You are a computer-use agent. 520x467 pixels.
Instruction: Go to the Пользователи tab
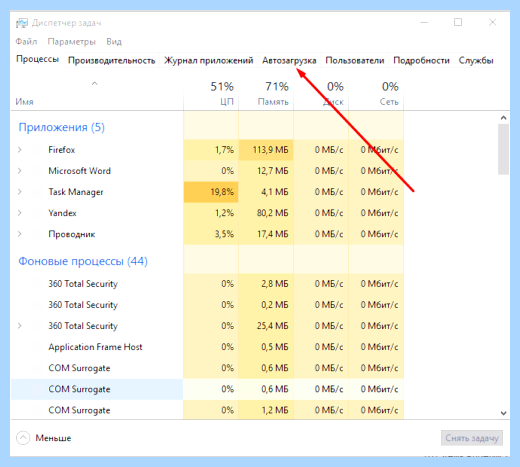pos(355,60)
